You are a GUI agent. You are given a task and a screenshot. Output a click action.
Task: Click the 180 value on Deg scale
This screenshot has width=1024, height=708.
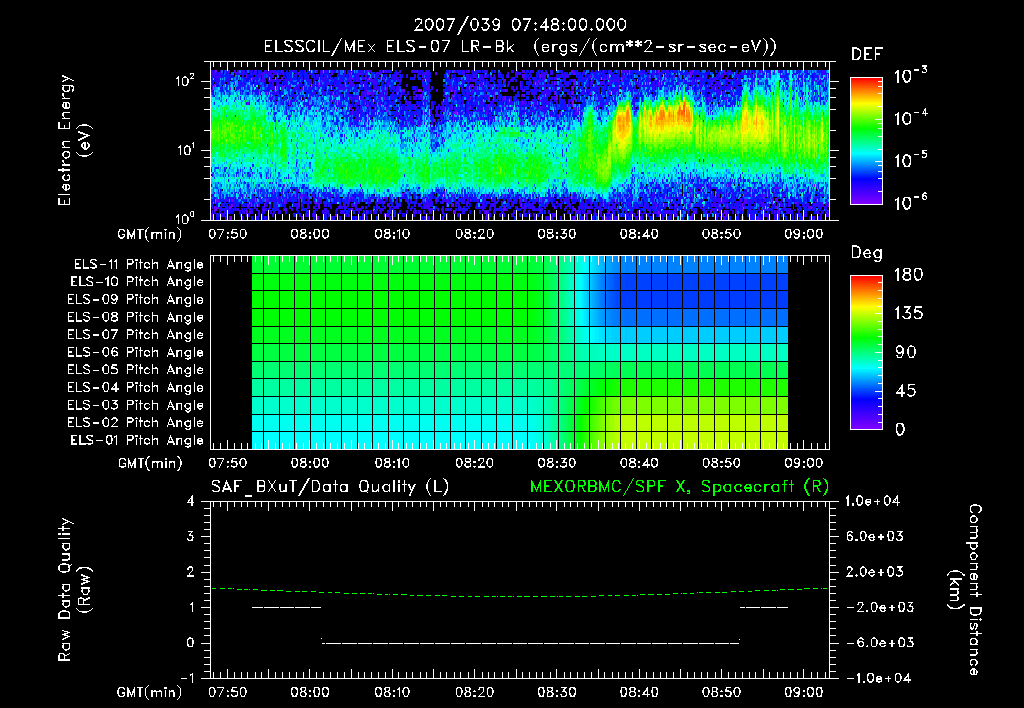(908, 275)
